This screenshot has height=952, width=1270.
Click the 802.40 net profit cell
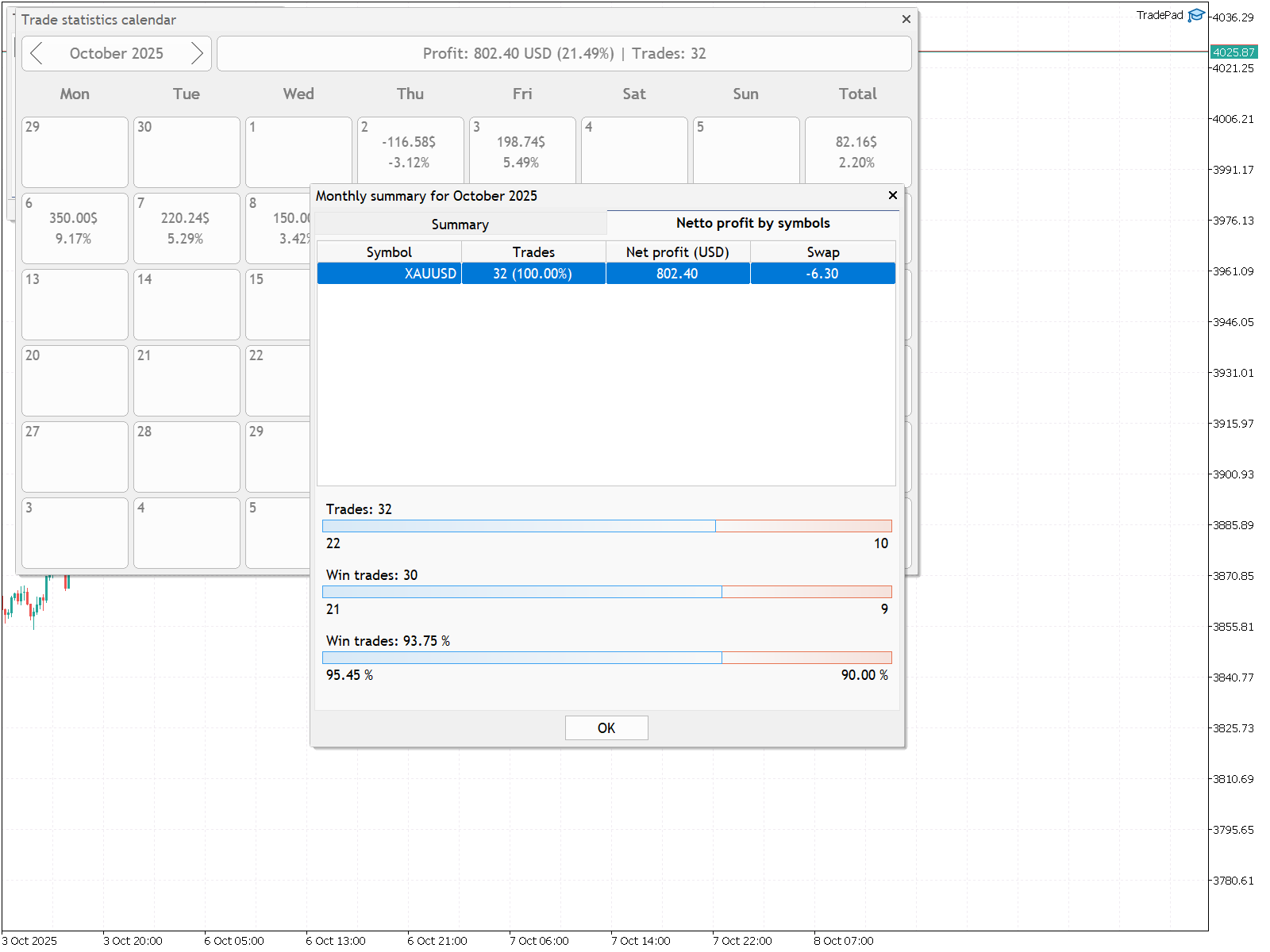pos(678,274)
